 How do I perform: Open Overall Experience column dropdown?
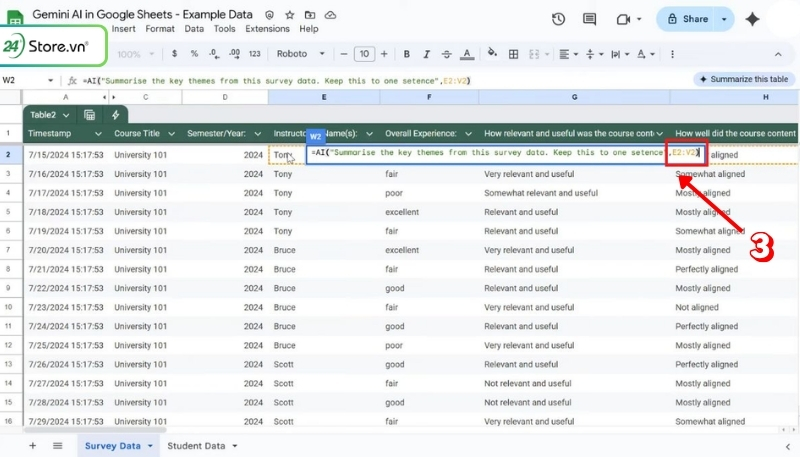point(468,134)
